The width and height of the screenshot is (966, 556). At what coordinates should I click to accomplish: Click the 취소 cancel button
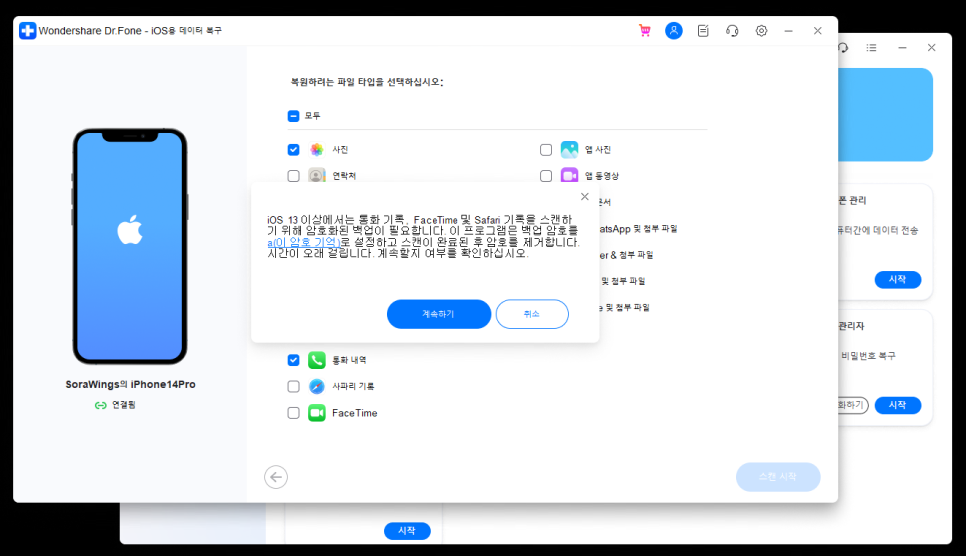[x=532, y=314]
